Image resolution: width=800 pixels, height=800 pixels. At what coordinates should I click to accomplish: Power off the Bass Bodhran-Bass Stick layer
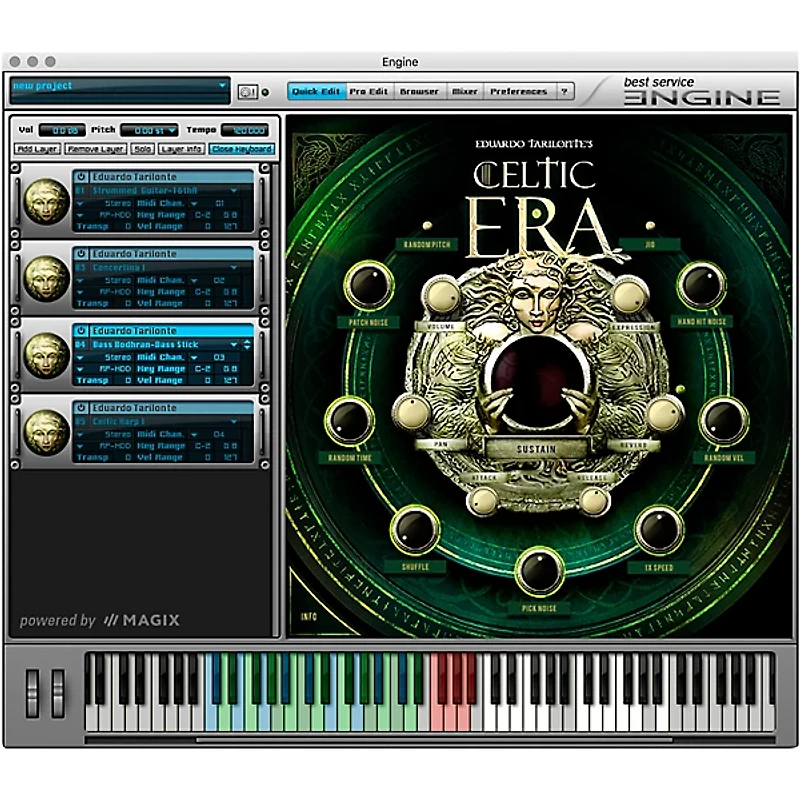tap(82, 330)
